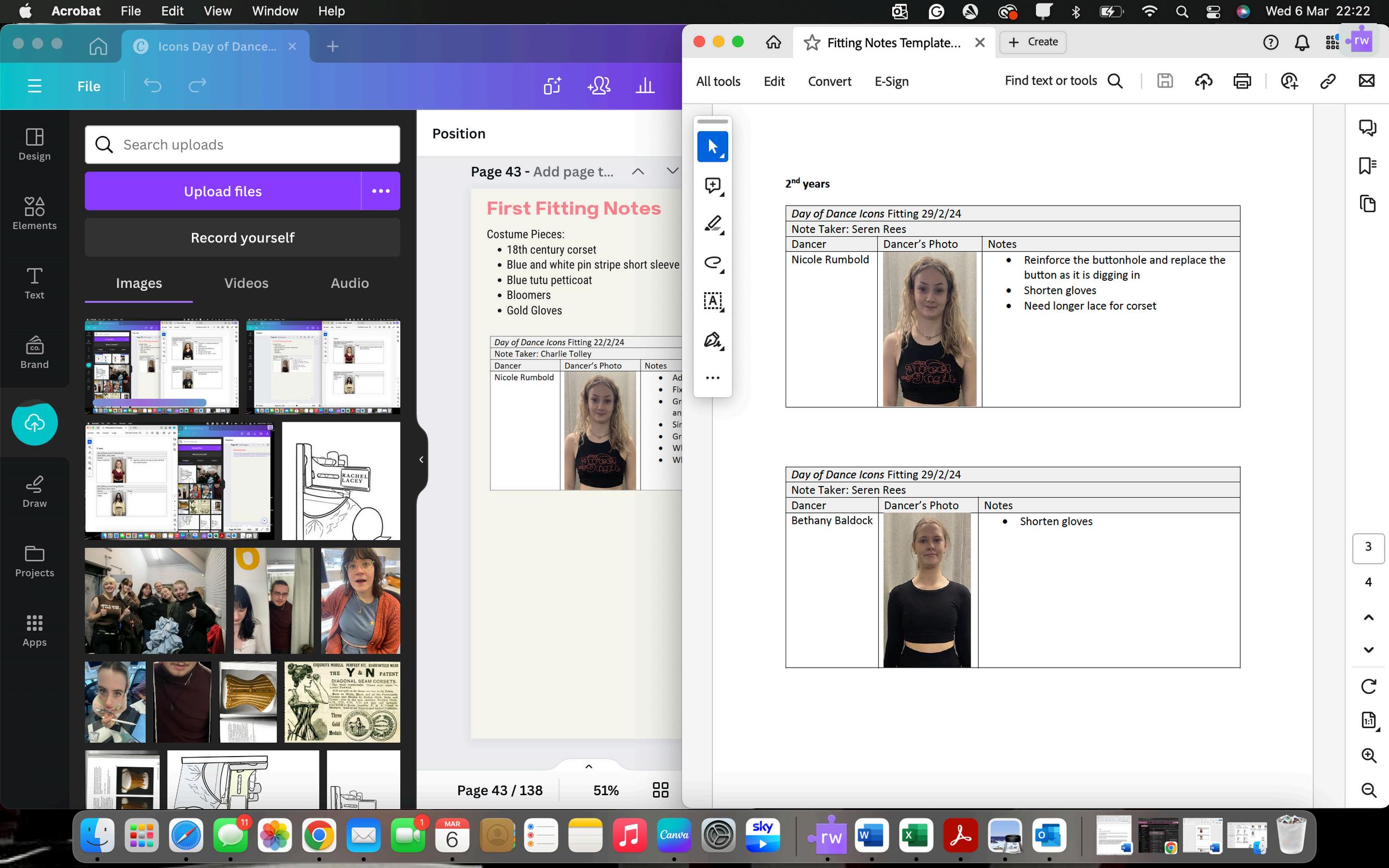Click the print document icon
Viewport: 1389px width, 868px height.
coord(1242,81)
